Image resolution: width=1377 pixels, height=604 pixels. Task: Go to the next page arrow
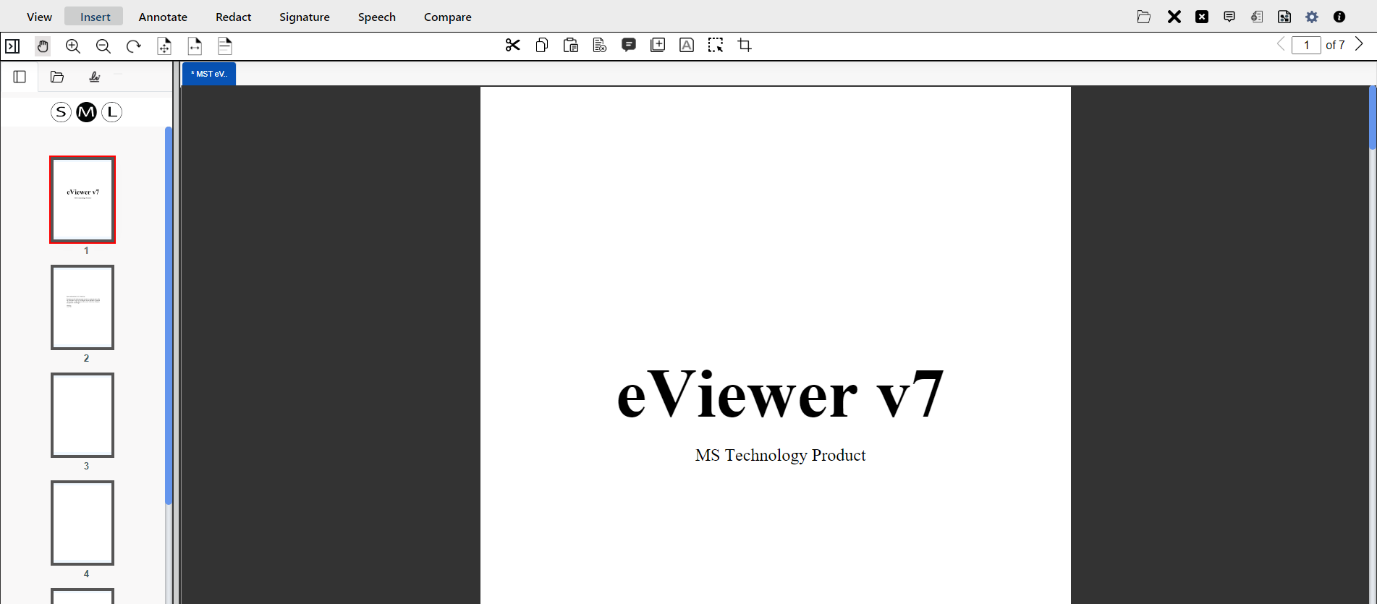point(1358,44)
